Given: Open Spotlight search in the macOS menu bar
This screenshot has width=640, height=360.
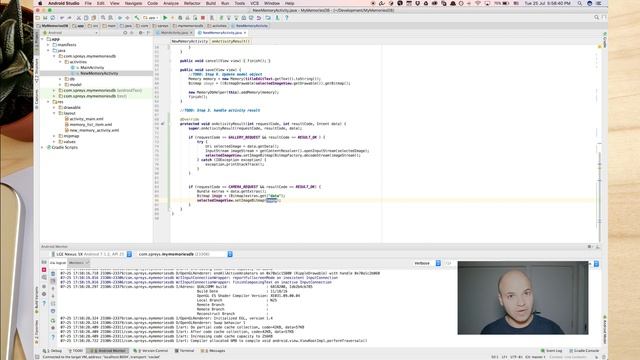Looking at the screenshot, I should (580, 3).
